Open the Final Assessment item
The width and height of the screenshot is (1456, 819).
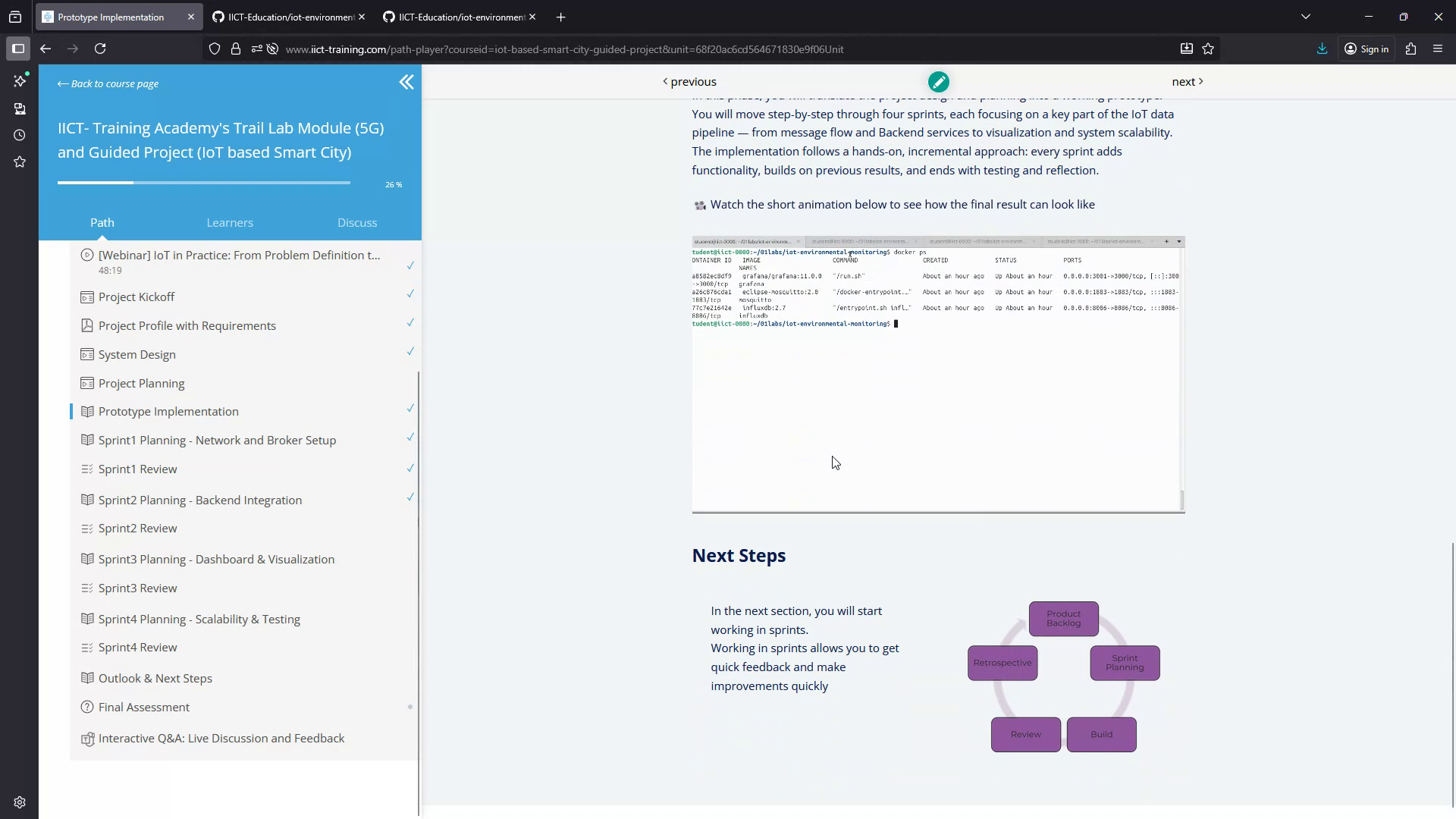click(x=144, y=707)
